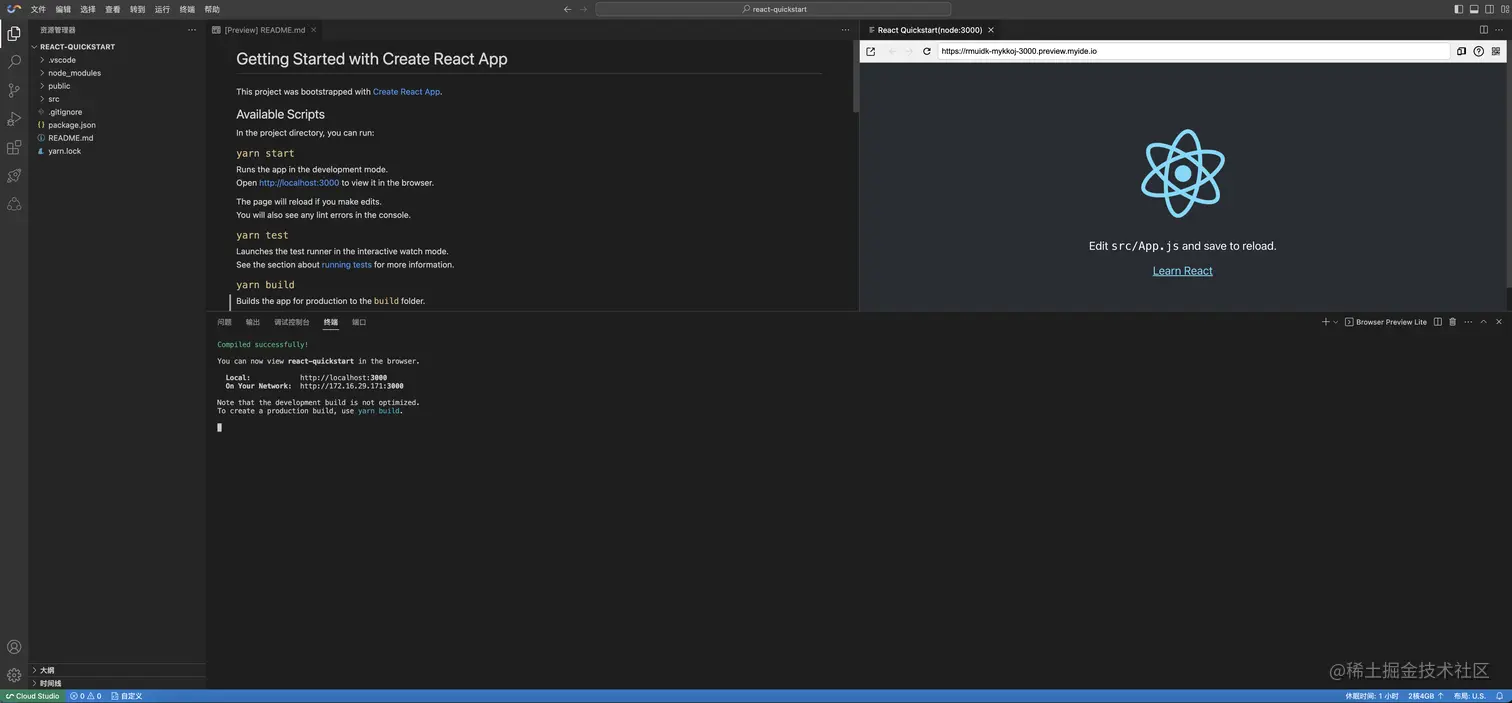The image size is (1512, 703).
Task: Kill terminal with trash icon
Action: tap(1453, 322)
